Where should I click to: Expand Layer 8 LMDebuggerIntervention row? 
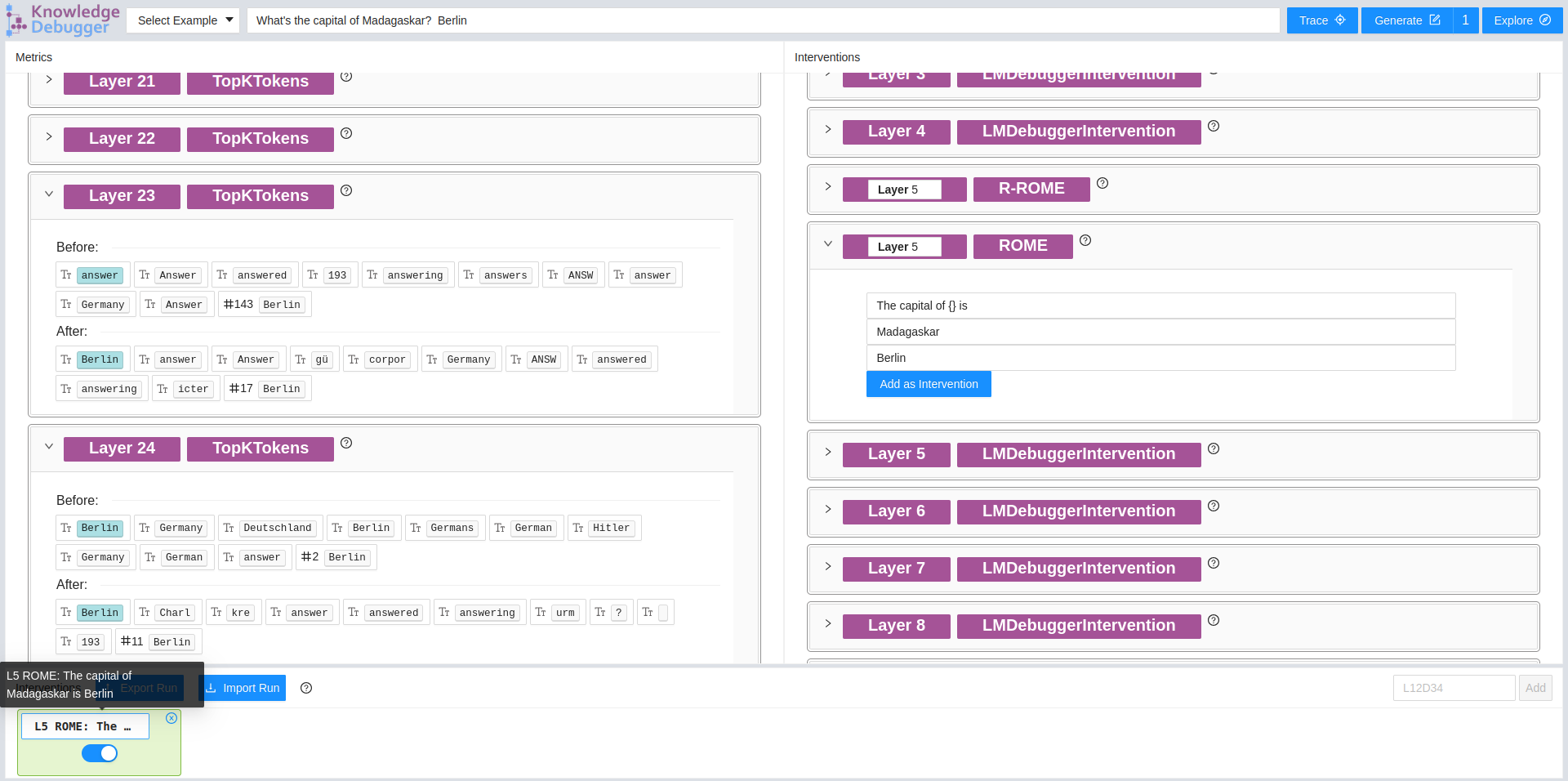point(828,624)
